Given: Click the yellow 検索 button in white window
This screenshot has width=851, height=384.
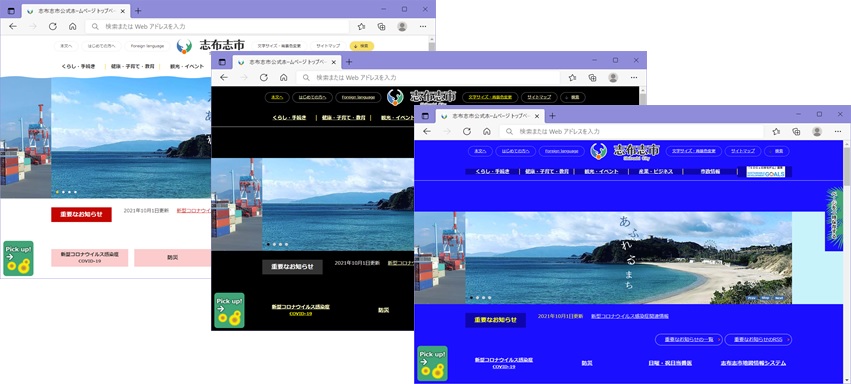Looking at the screenshot, I should coord(362,46).
